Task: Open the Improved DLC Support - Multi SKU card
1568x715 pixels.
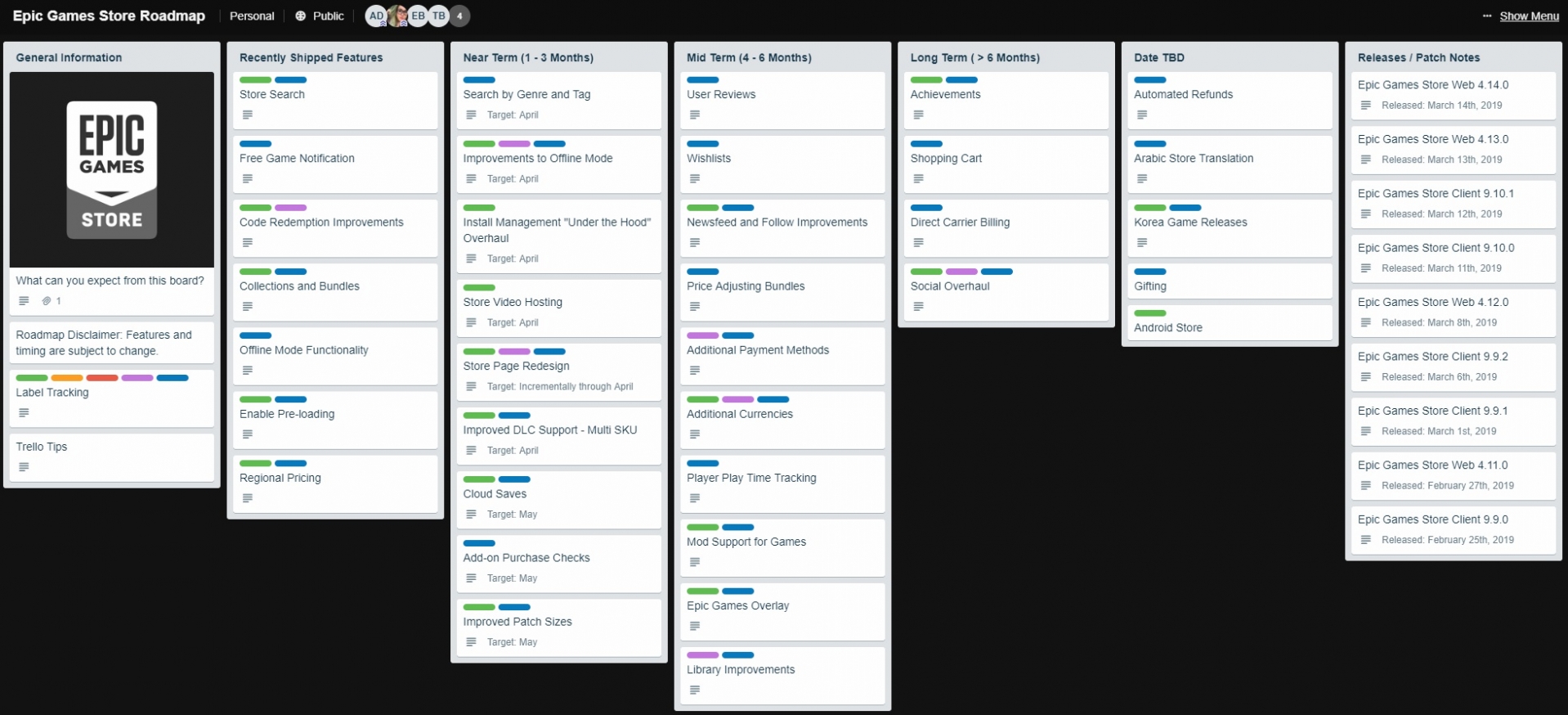Action: point(559,436)
